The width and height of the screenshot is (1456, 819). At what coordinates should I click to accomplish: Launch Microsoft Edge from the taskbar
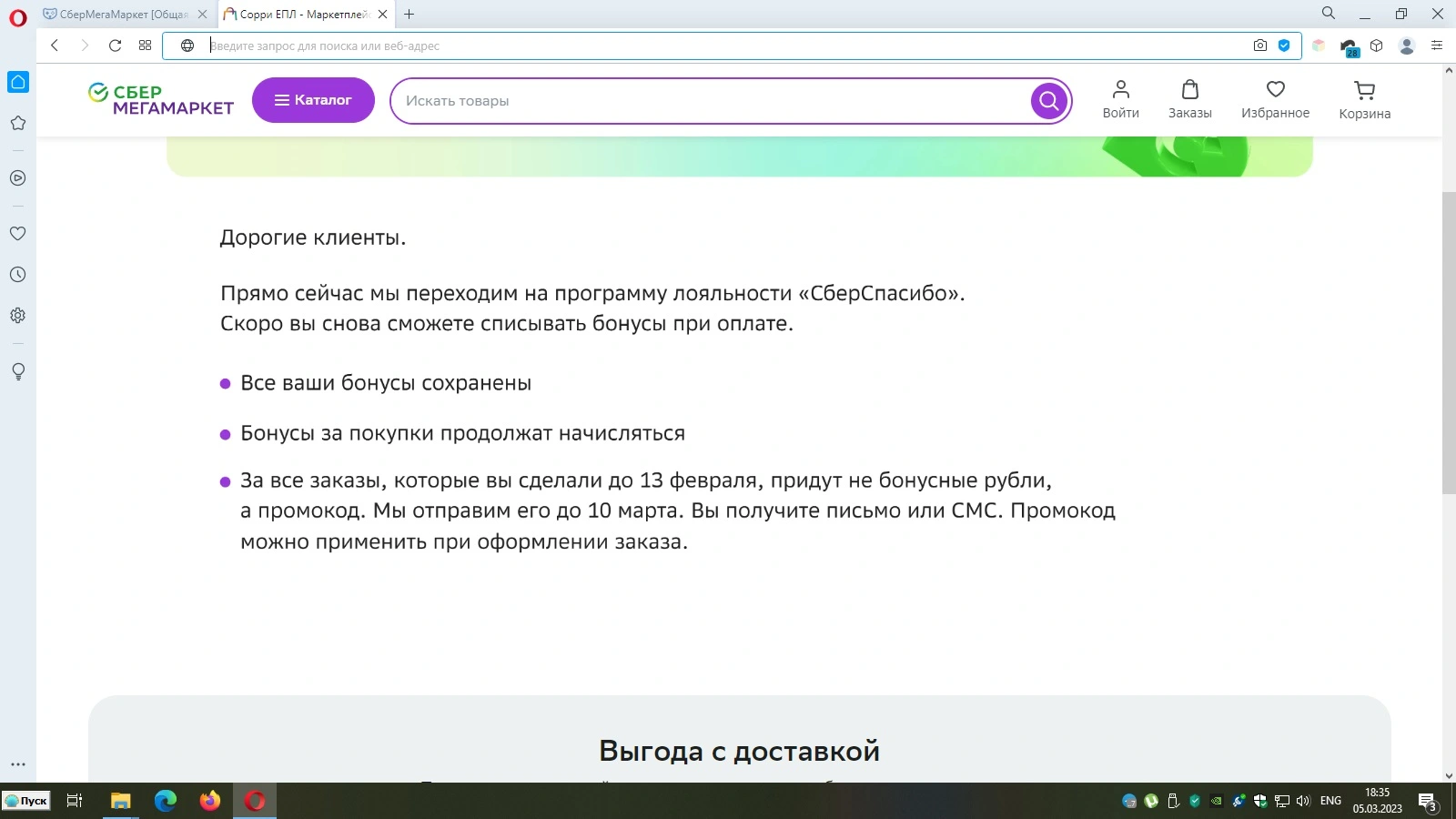point(166,801)
